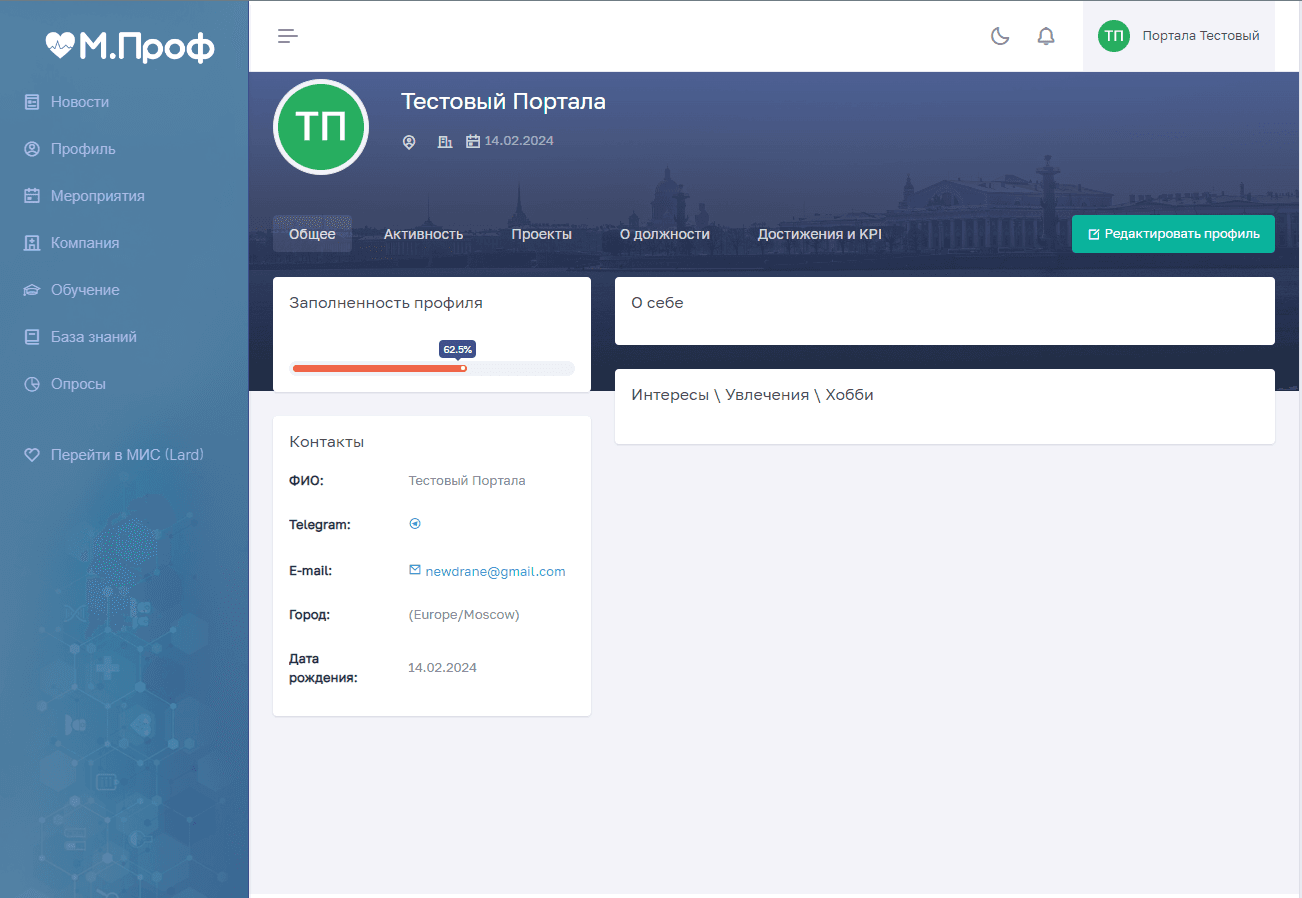Select Компания in the sidebar
The image size is (1302, 898).
(84, 243)
